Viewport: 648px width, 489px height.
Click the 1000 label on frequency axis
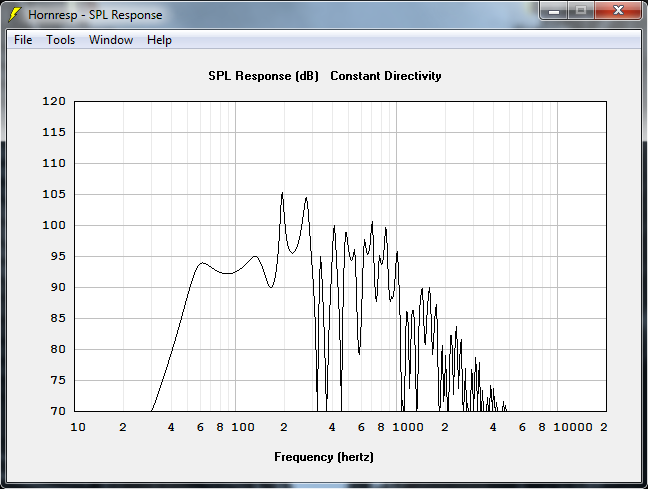(407, 427)
